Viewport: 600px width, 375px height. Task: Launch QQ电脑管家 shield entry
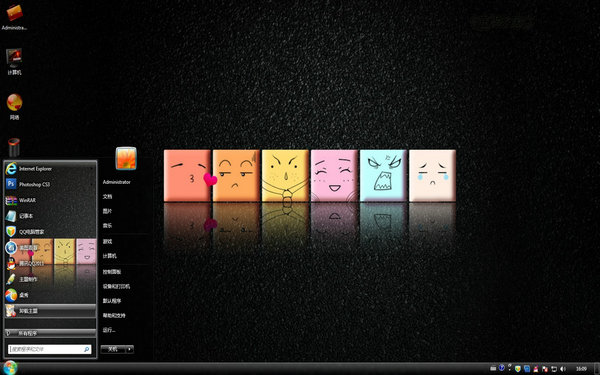tap(50, 232)
